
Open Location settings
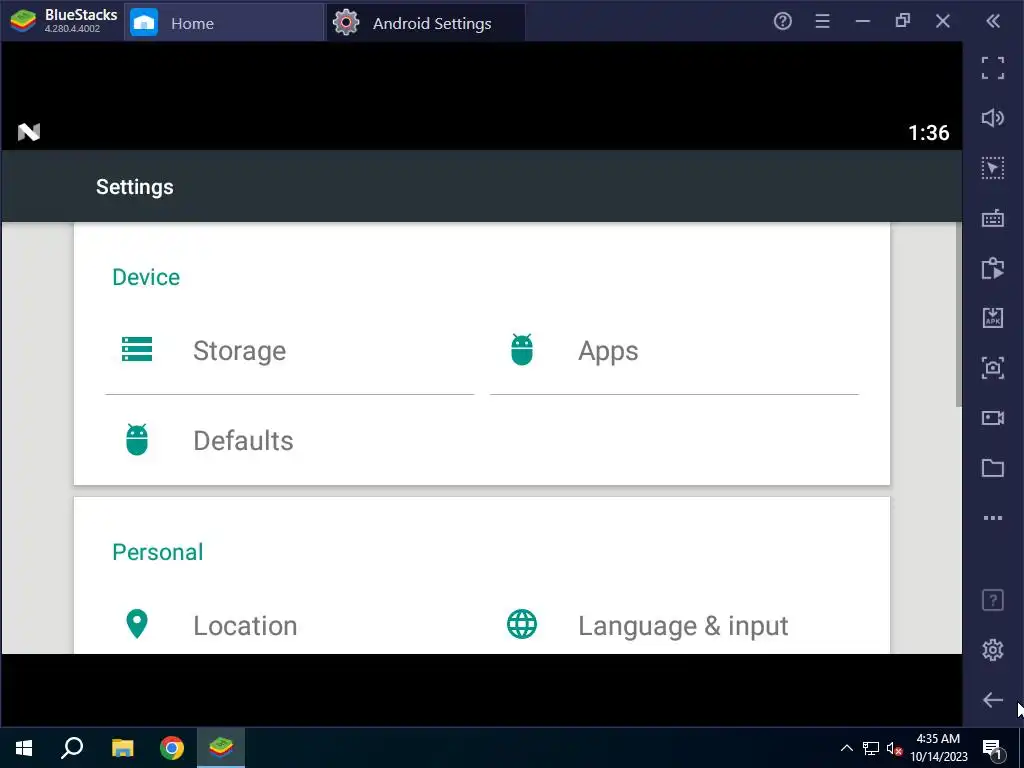coord(289,626)
